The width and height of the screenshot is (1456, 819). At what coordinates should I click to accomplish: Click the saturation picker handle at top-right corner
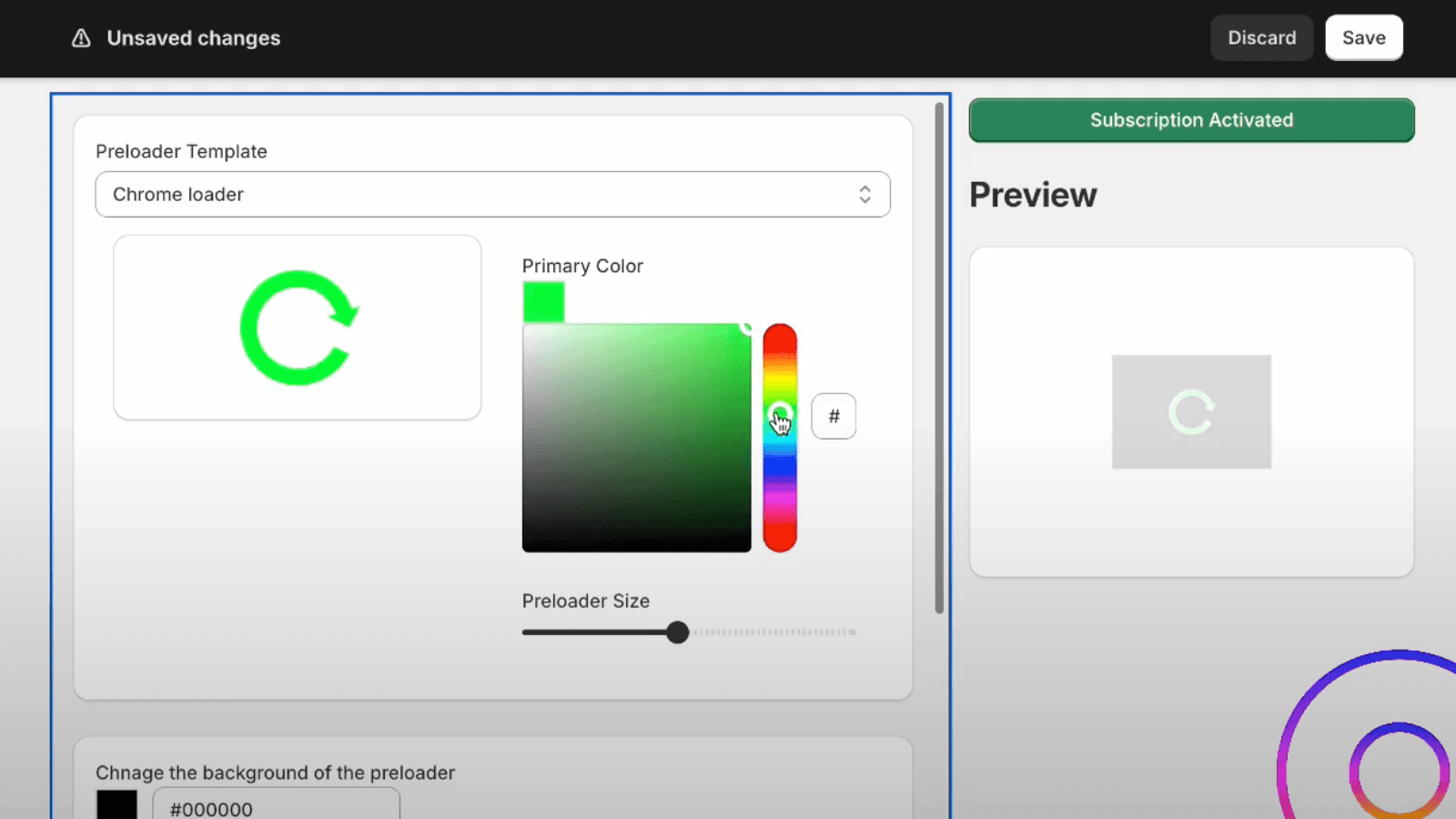click(746, 327)
